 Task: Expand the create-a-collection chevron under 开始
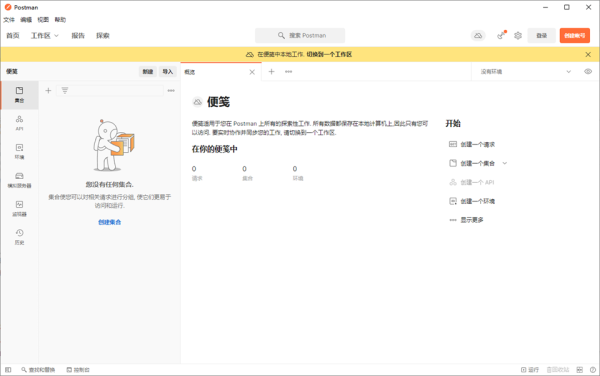point(505,163)
